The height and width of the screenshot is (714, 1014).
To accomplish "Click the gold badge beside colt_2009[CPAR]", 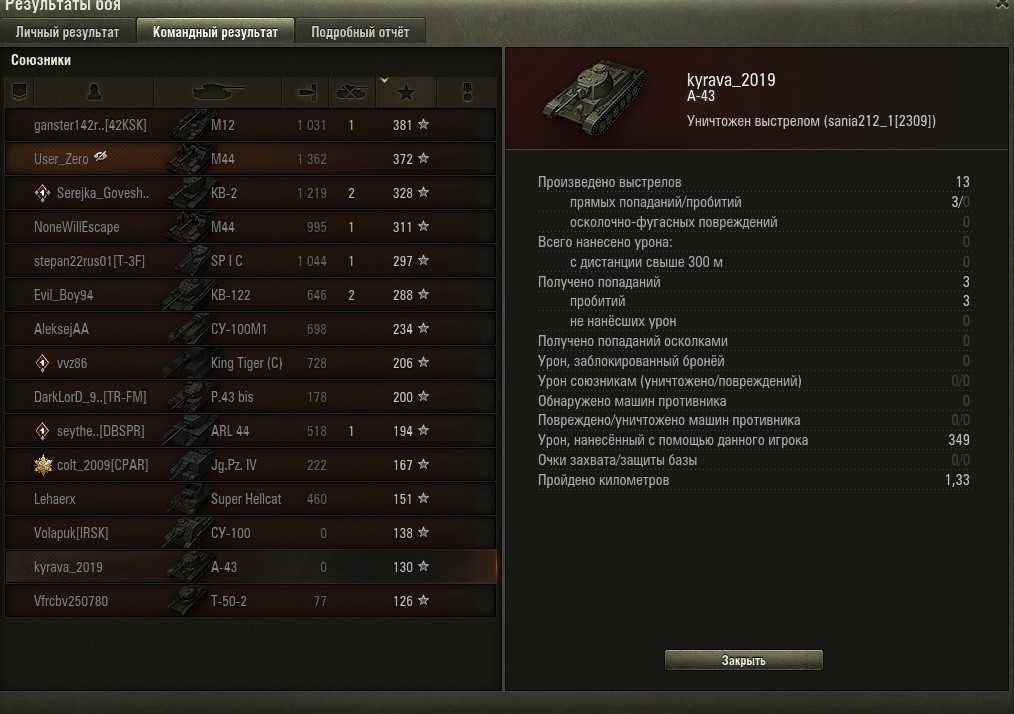I will point(43,464).
